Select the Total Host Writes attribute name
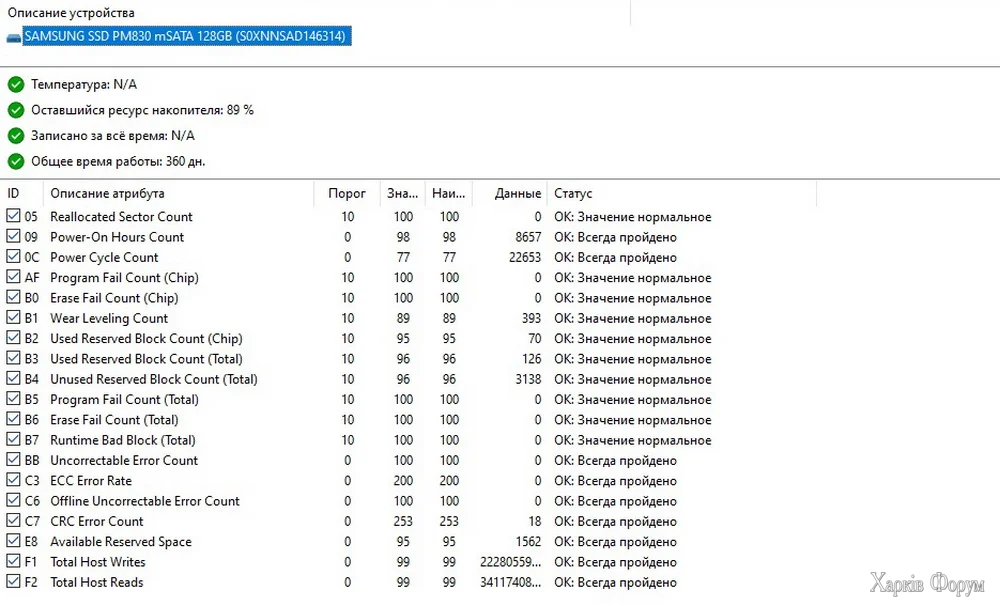The height and width of the screenshot is (606, 1000). tap(98, 562)
